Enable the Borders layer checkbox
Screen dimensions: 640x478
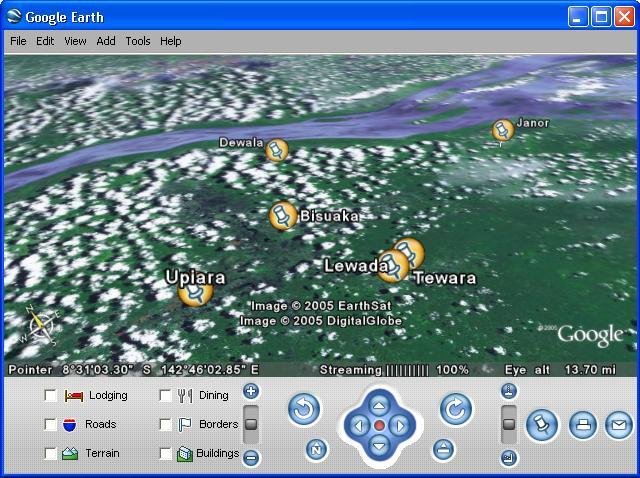pyautogui.click(x=165, y=425)
